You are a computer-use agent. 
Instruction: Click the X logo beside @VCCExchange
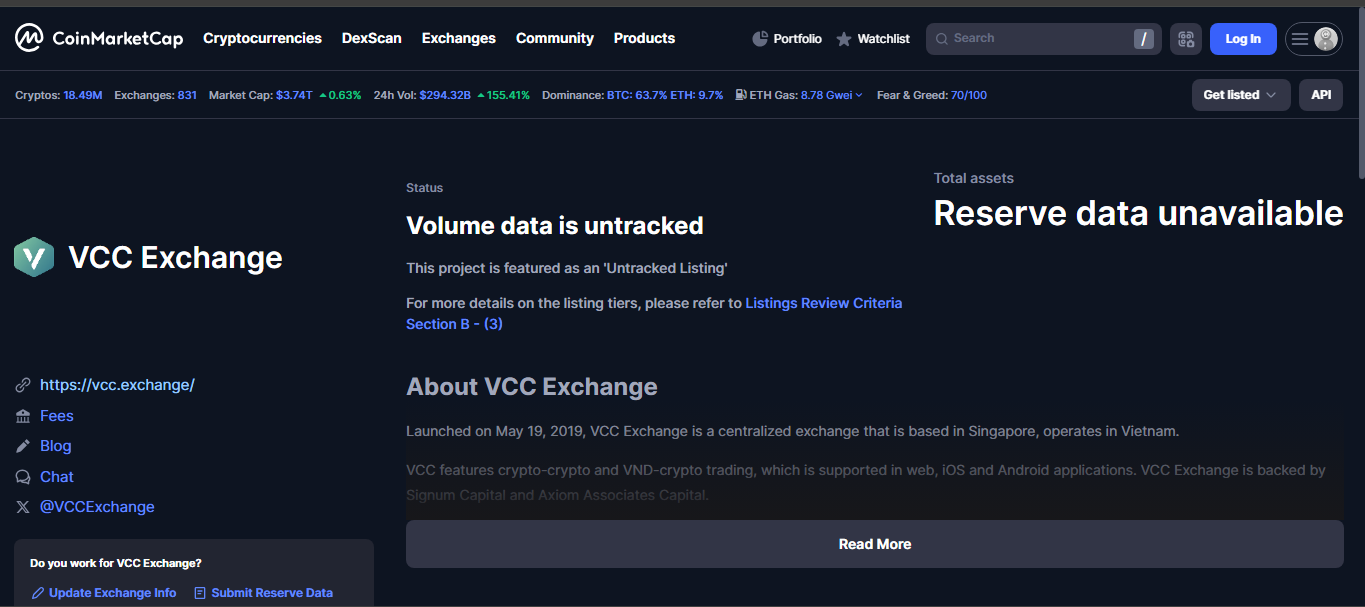click(23, 507)
